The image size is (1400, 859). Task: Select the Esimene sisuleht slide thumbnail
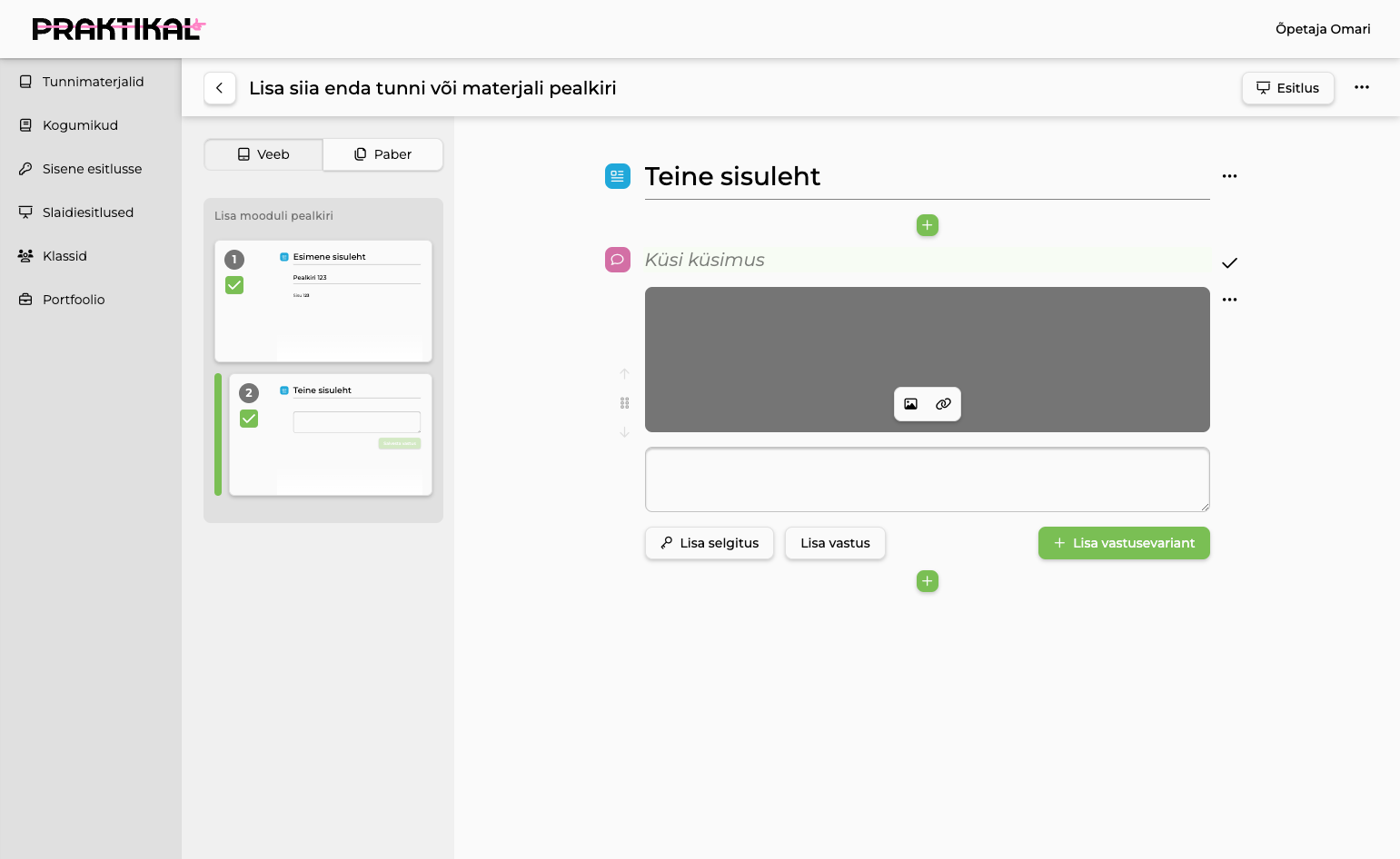[x=323, y=301]
